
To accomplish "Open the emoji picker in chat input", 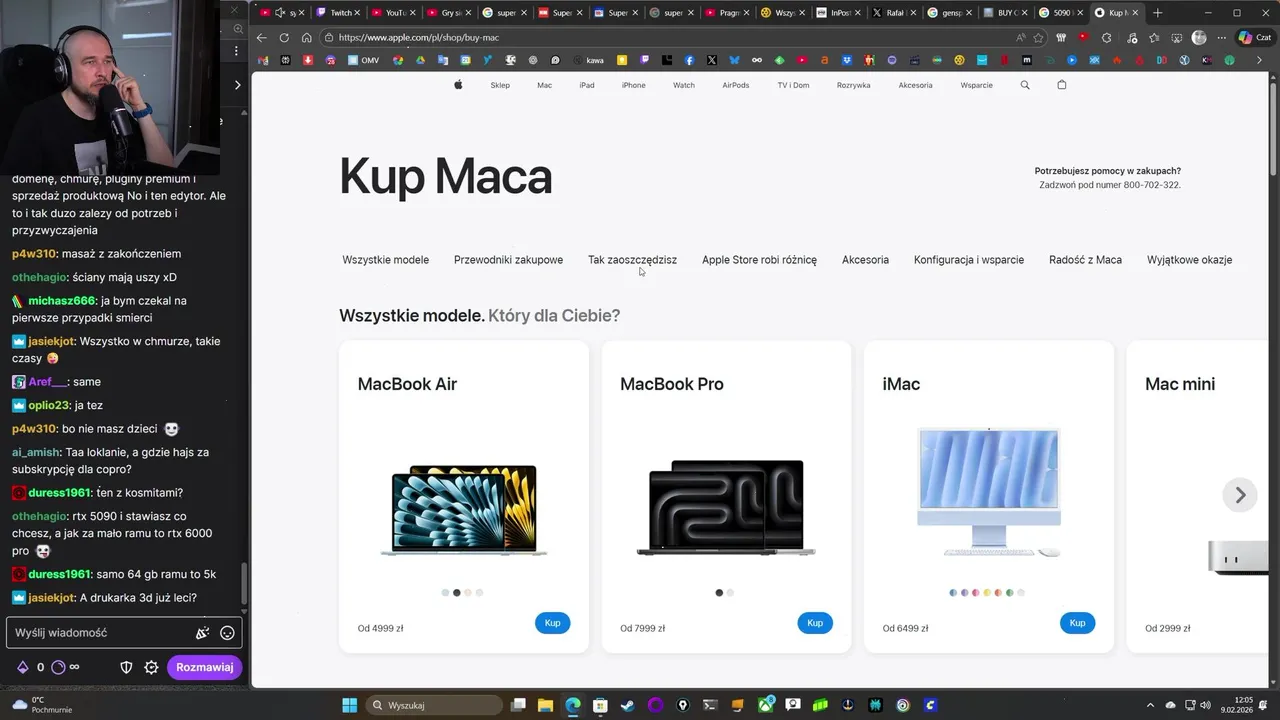I will (x=227, y=633).
